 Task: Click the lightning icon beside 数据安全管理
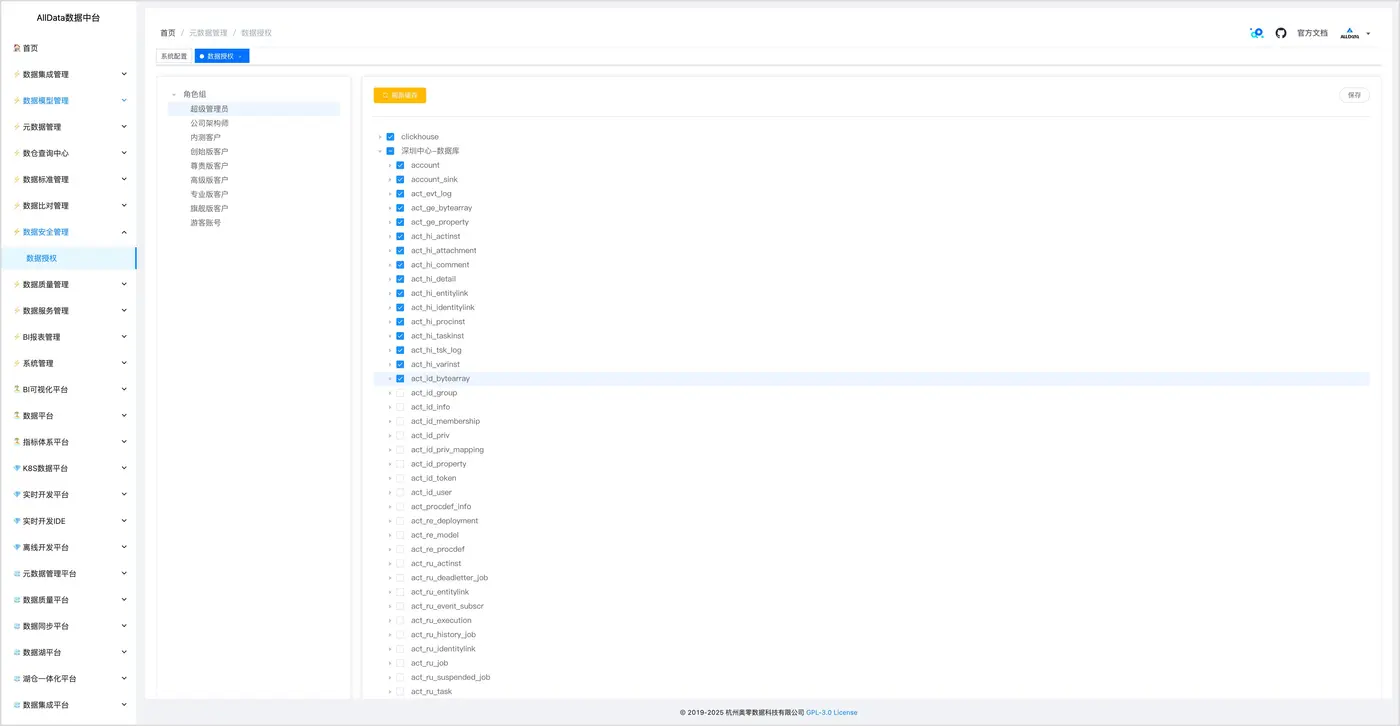coord(16,232)
